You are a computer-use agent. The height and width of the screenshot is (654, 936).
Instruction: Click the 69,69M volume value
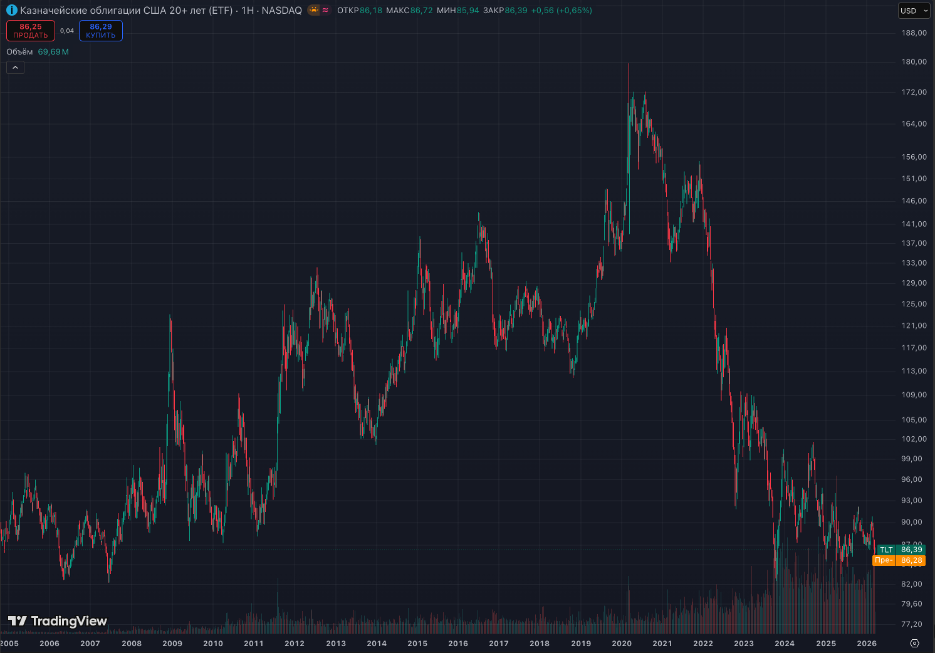(x=53, y=52)
